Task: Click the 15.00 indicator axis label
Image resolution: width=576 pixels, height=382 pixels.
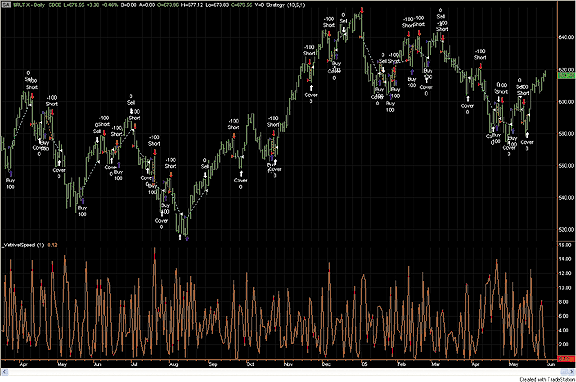Action: point(565,245)
